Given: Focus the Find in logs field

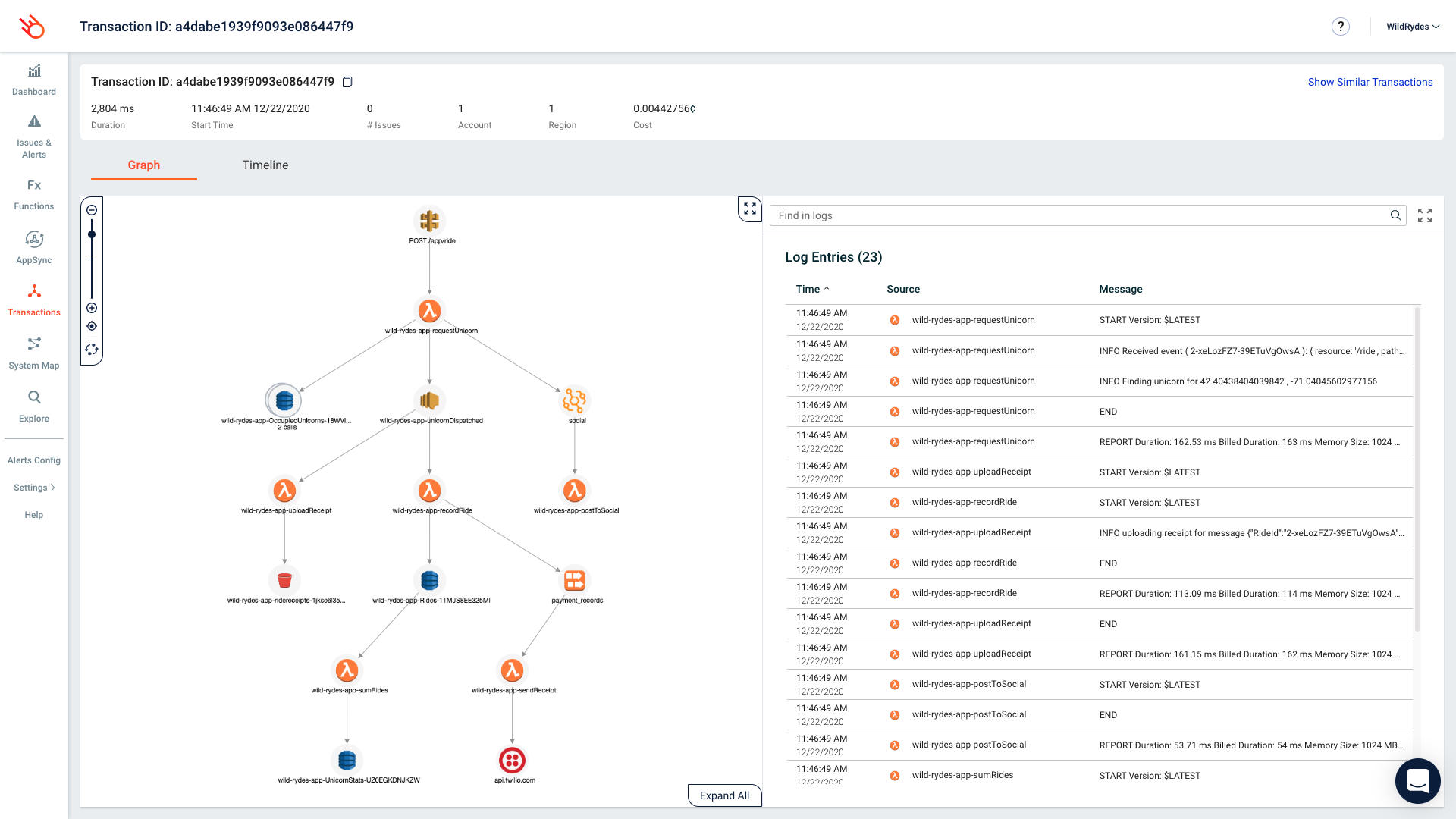Looking at the screenshot, I should click(x=1087, y=215).
